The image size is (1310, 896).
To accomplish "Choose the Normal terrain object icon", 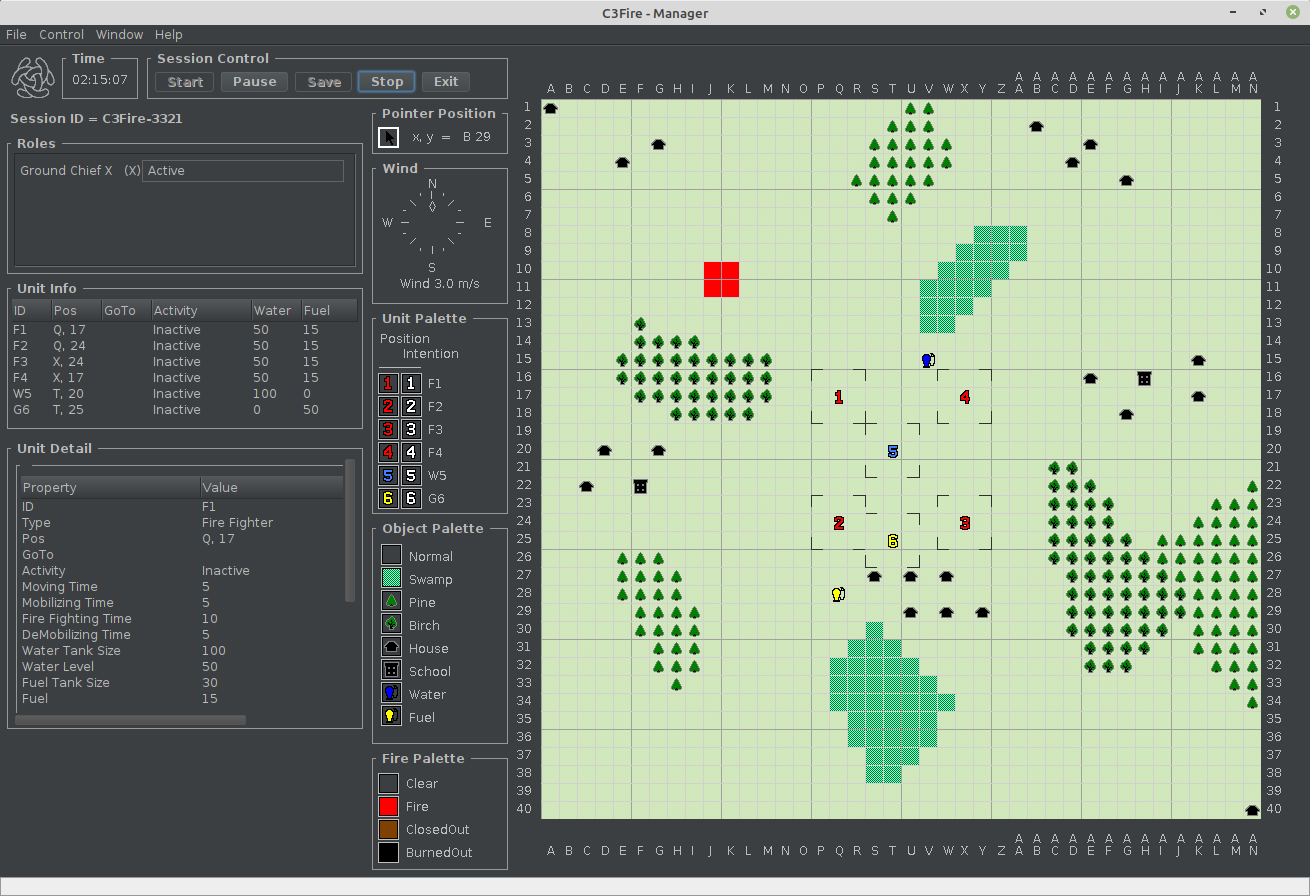I will 390,556.
